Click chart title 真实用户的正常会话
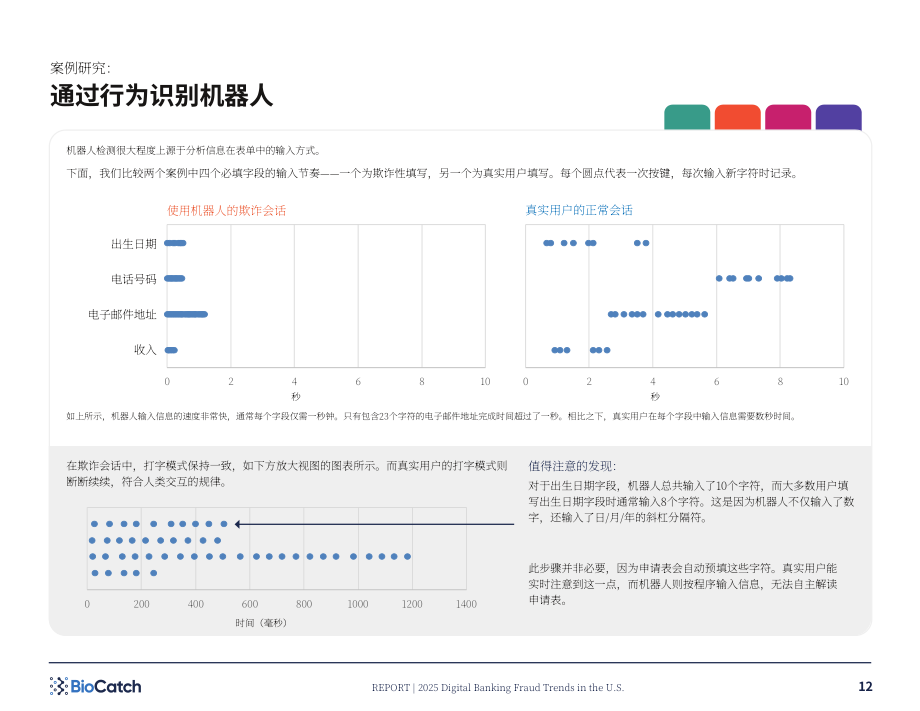 tap(579, 210)
